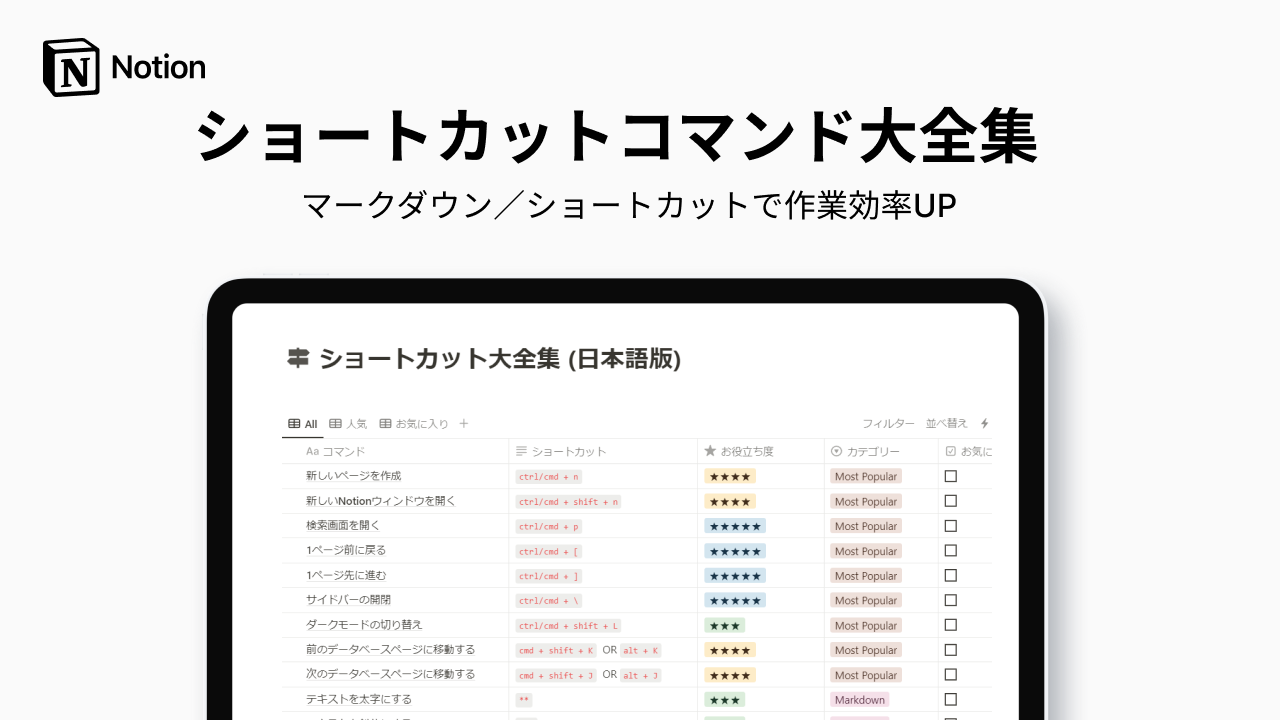Click the ctrl/cmd + [ shortcut cell
This screenshot has width=1280, height=720.
[549, 552]
